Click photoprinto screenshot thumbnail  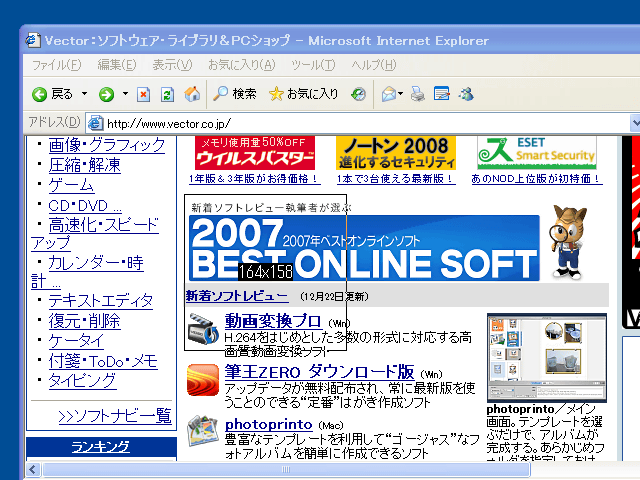[547, 358]
